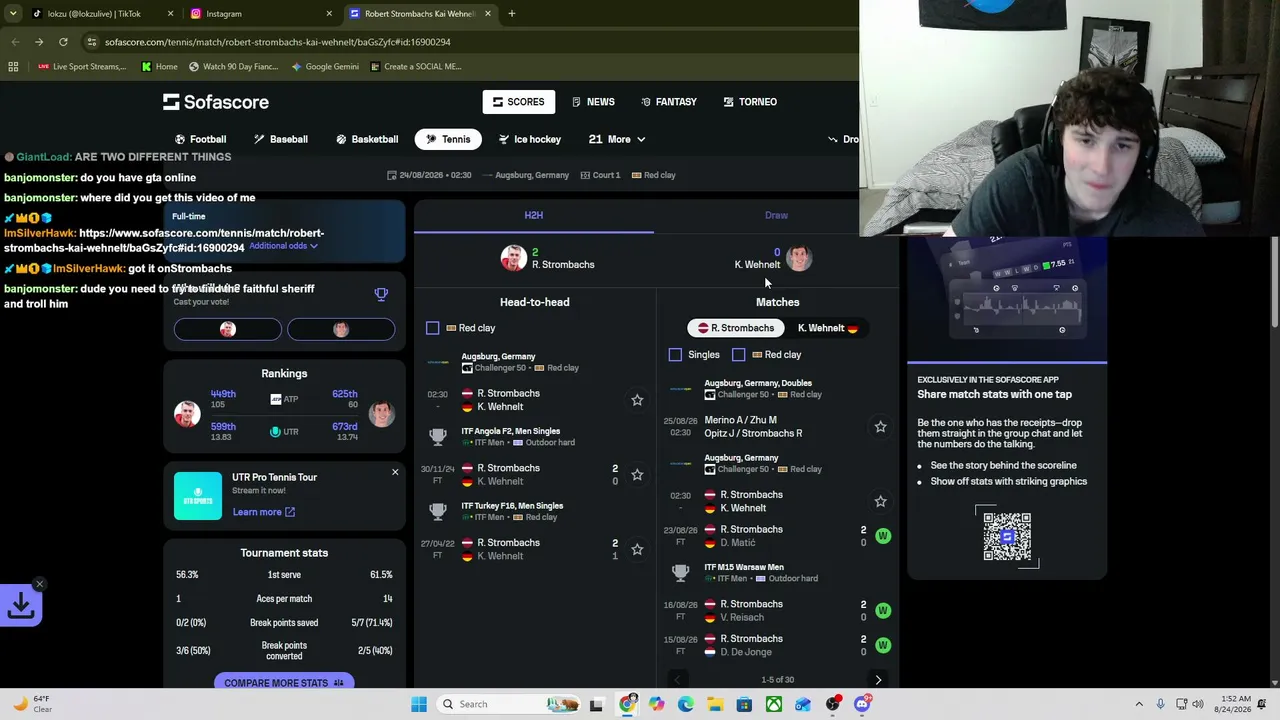
Task: Show hidden system tray icons
Action: [x=1139, y=704]
